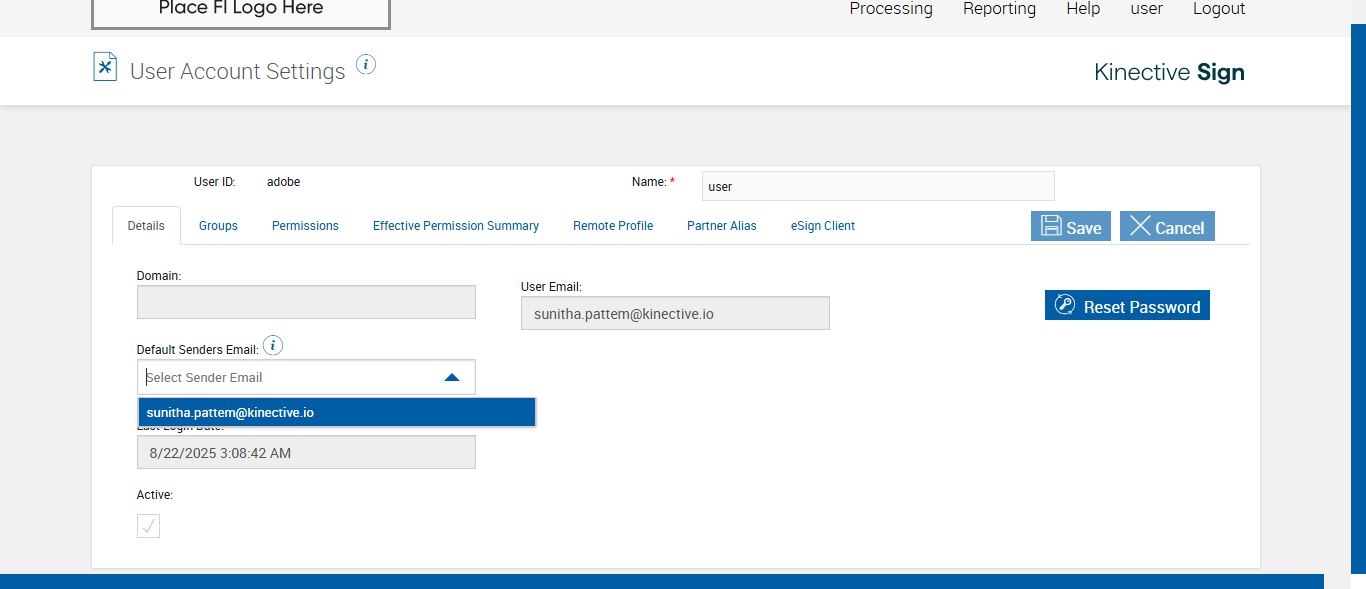
Task: Click the Domain field
Action: 306,302
